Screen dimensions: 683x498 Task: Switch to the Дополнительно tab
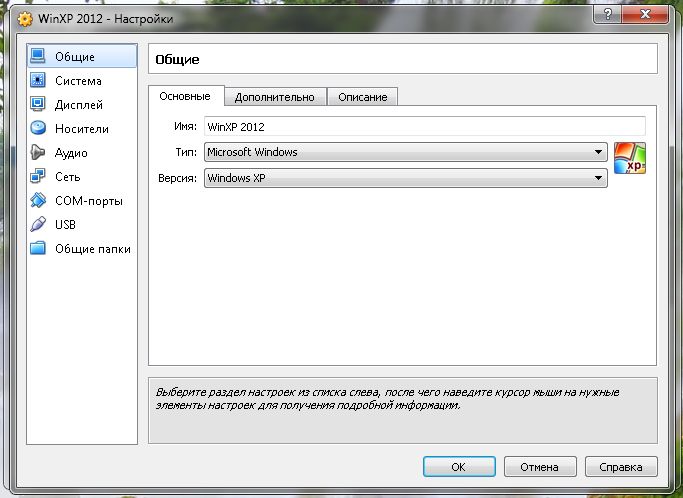[274, 97]
